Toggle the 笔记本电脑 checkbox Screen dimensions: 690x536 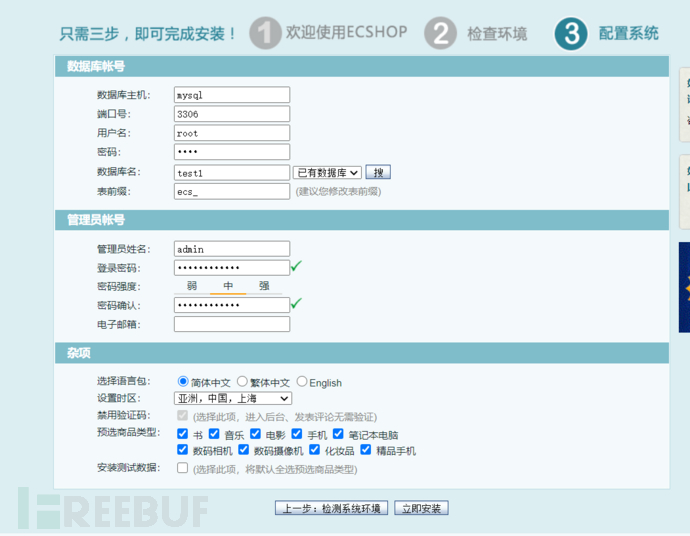(338, 434)
